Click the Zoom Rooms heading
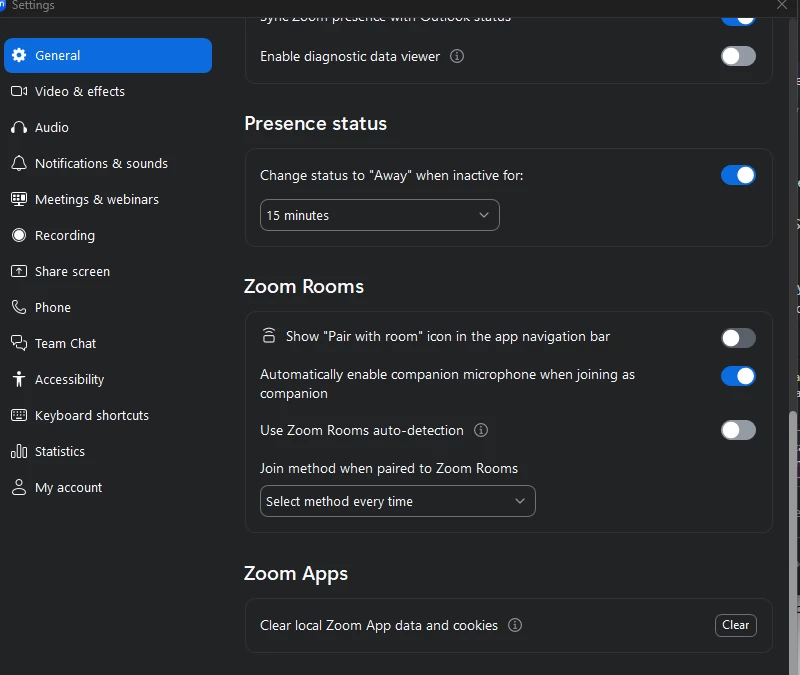 [304, 286]
